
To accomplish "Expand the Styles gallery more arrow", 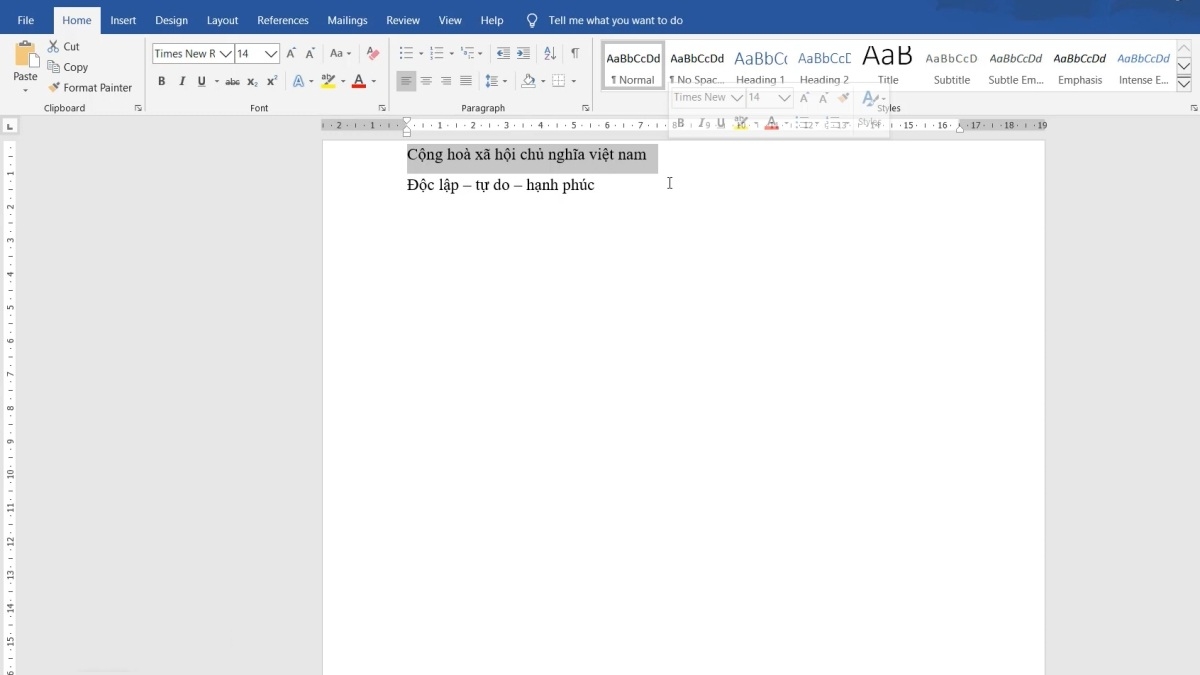I will pyautogui.click(x=1184, y=81).
